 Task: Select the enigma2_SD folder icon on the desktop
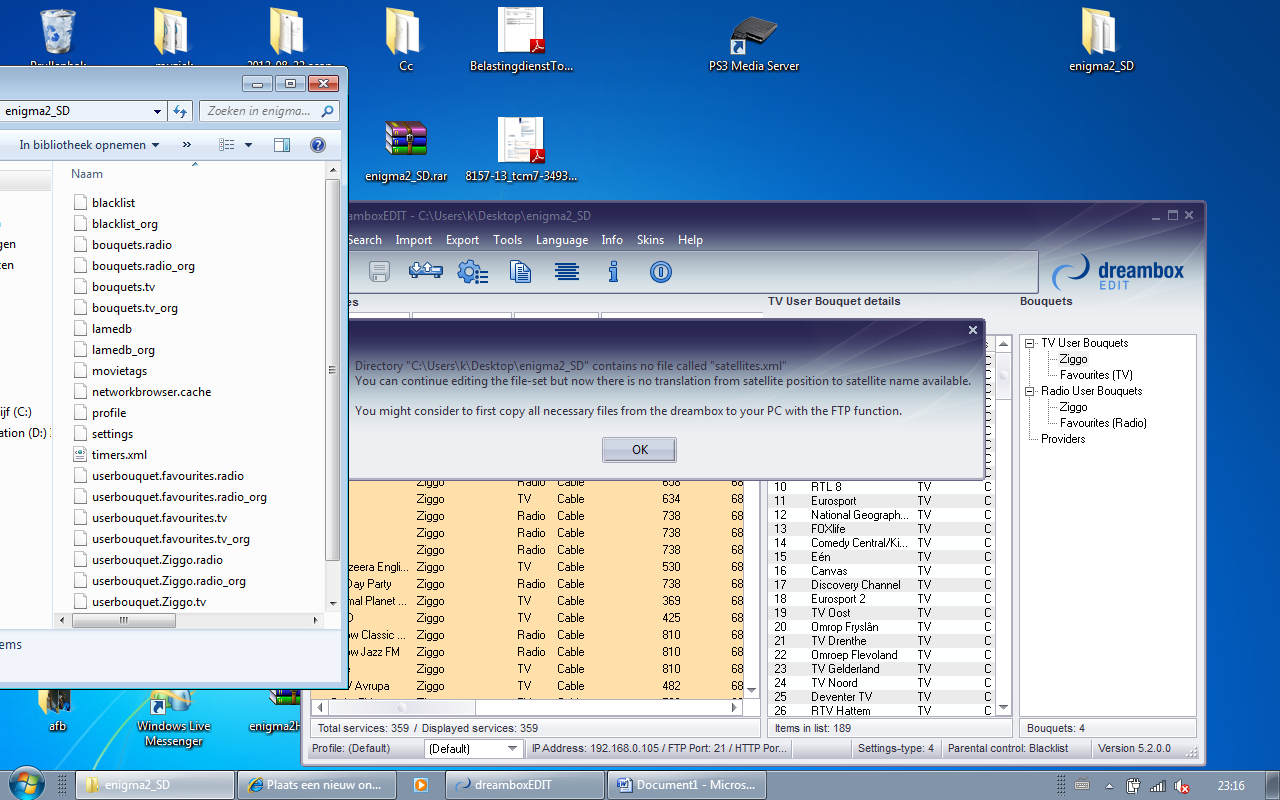tap(1101, 40)
